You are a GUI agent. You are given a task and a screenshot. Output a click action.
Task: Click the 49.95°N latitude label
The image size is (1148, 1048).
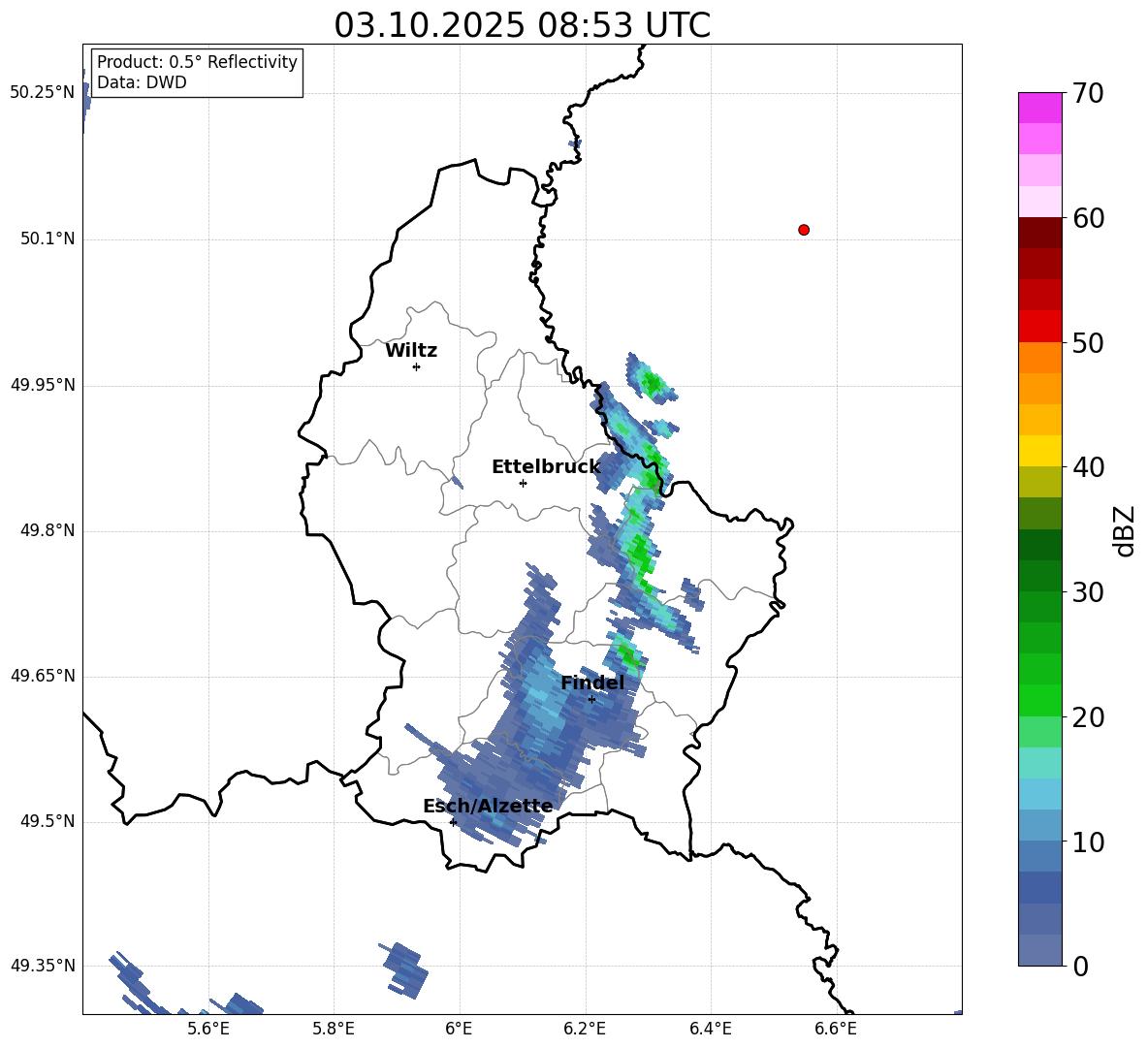pos(43,385)
